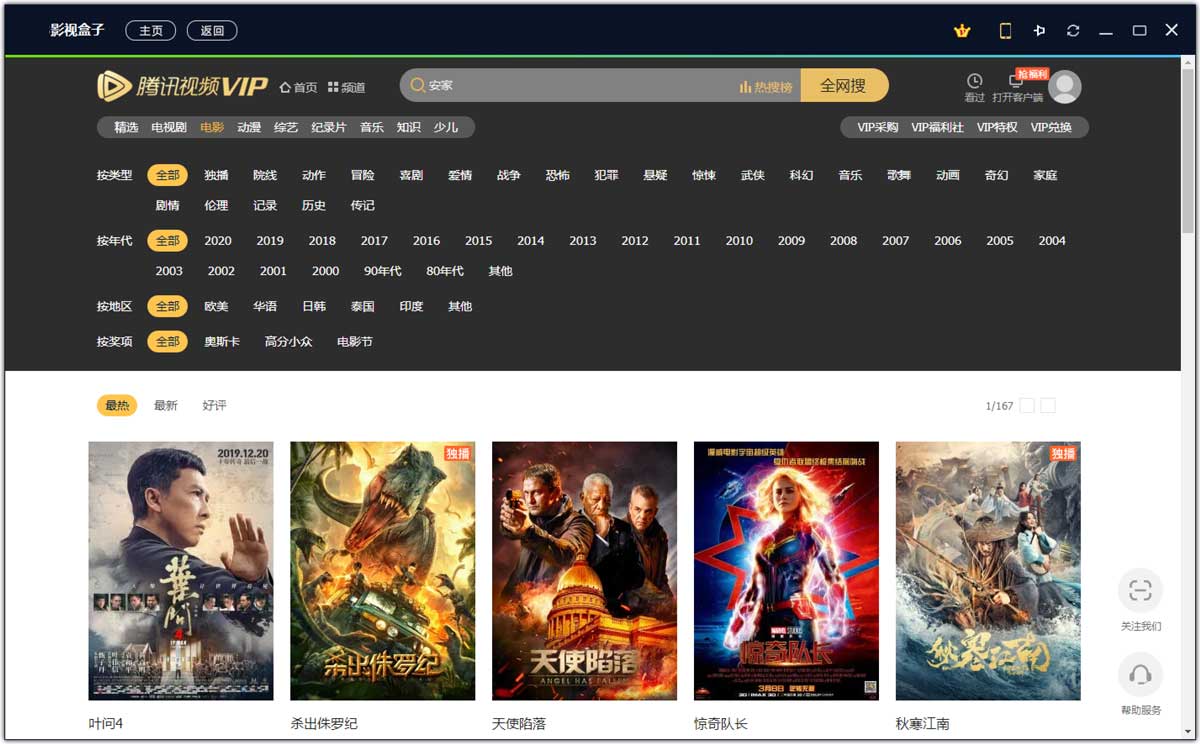Open the 热搜榜 hot search chart
The width and height of the screenshot is (1200, 744).
point(765,87)
